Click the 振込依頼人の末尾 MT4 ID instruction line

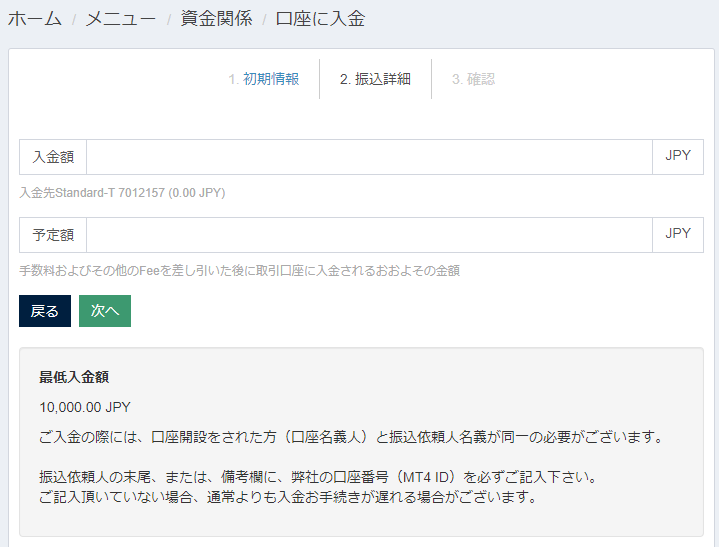[x=317, y=477]
